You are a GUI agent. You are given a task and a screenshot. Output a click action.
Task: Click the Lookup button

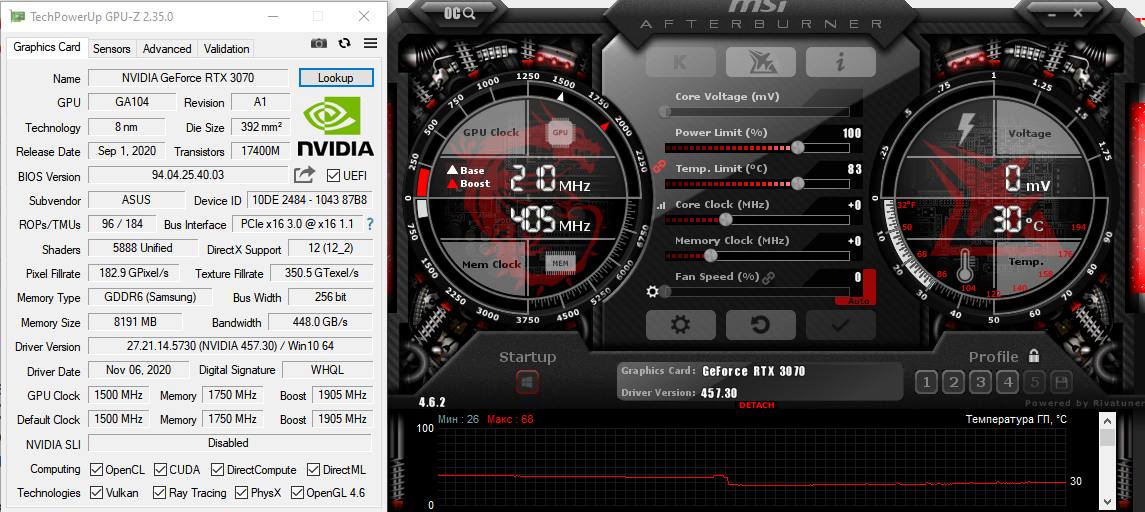pyautogui.click(x=336, y=77)
